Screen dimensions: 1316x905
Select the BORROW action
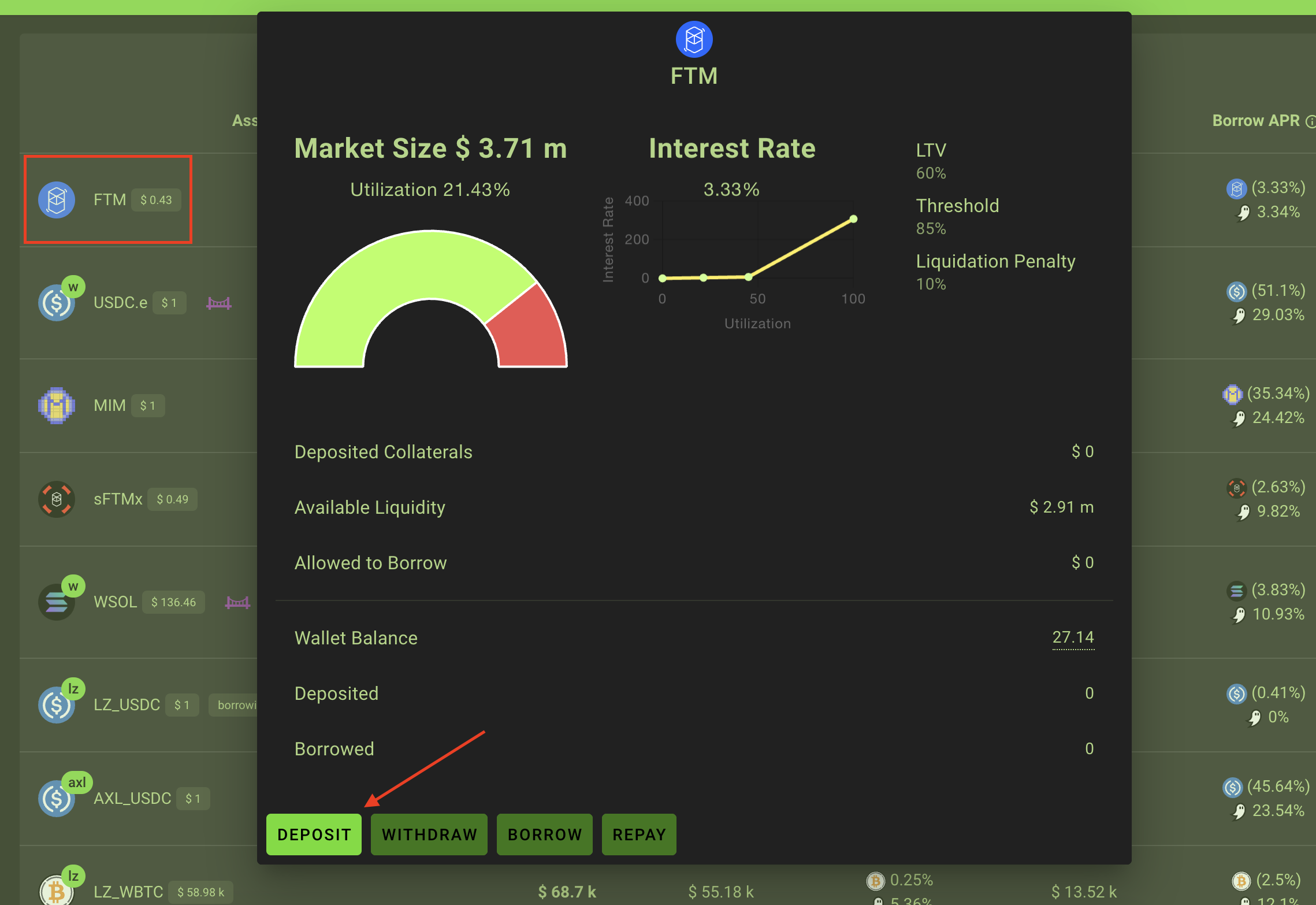pyautogui.click(x=544, y=834)
